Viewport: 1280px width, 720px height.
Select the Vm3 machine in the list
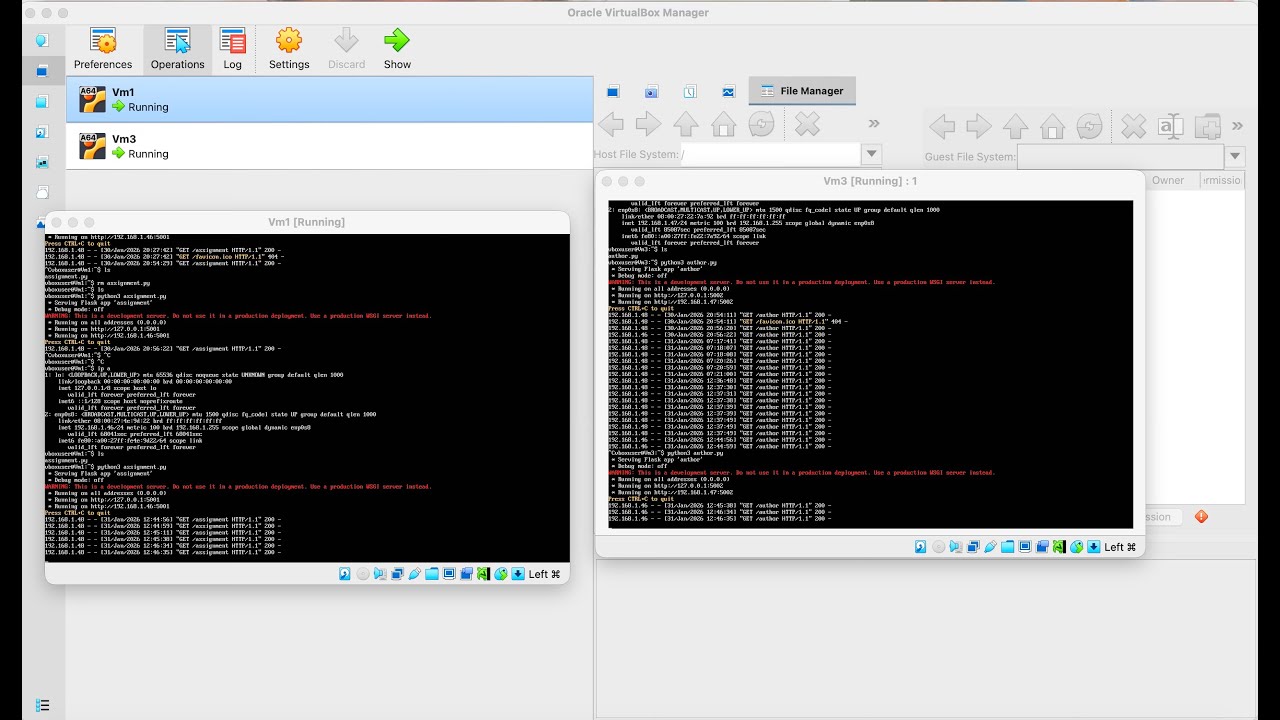tap(330, 146)
